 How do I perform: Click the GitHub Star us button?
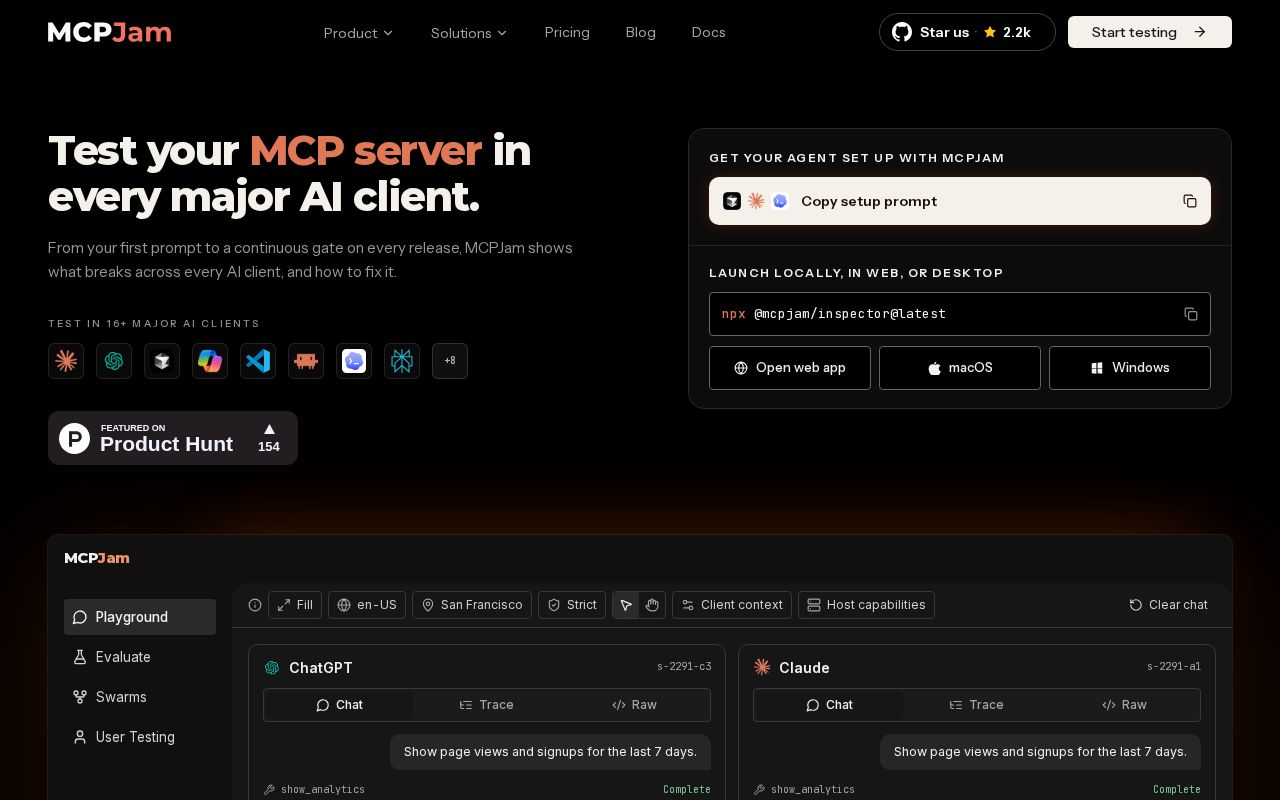(967, 32)
